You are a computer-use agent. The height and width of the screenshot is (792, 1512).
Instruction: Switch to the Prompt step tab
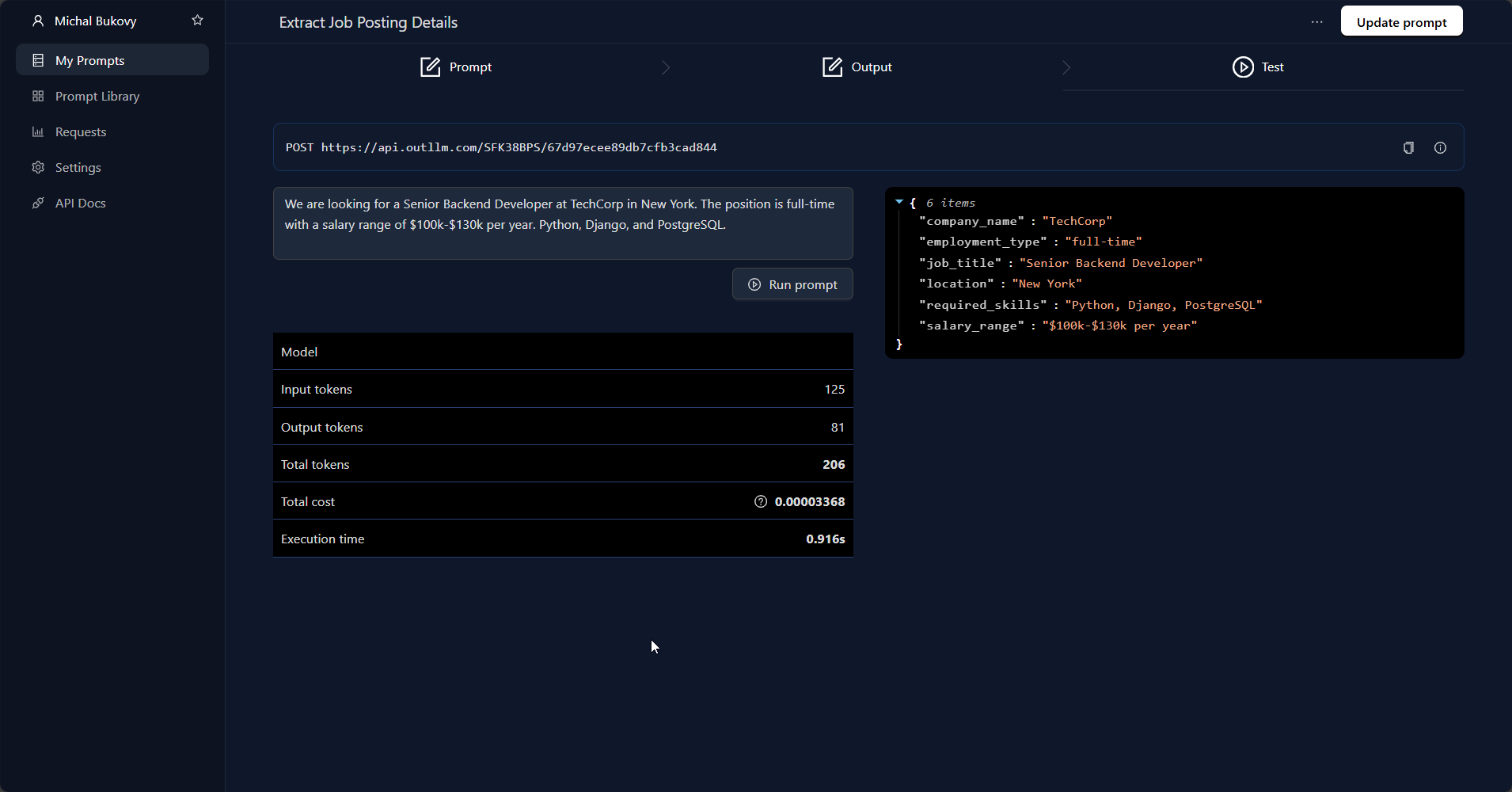pos(456,67)
